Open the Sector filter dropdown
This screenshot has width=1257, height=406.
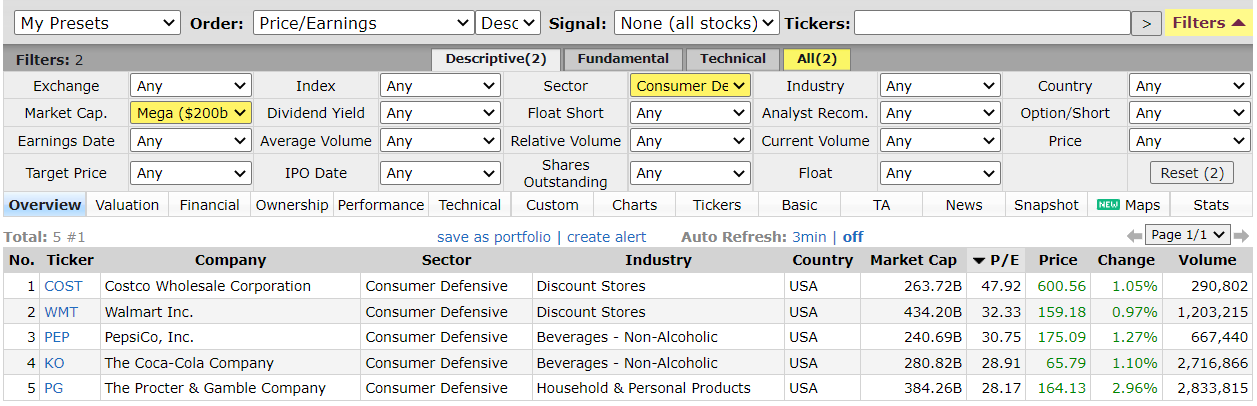(690, 86)
